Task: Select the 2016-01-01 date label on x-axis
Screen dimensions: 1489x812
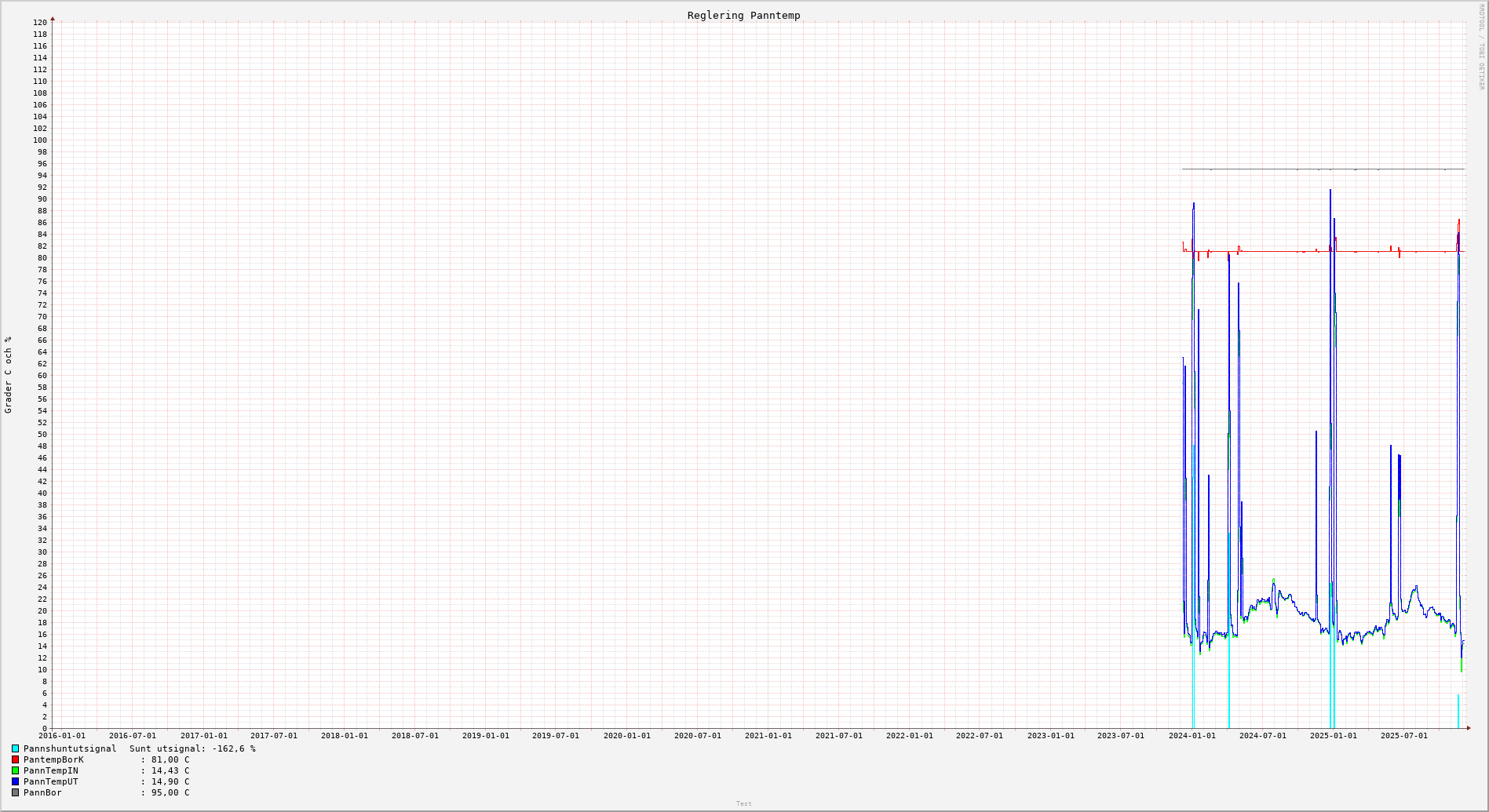Action: (x=62, y=736)
